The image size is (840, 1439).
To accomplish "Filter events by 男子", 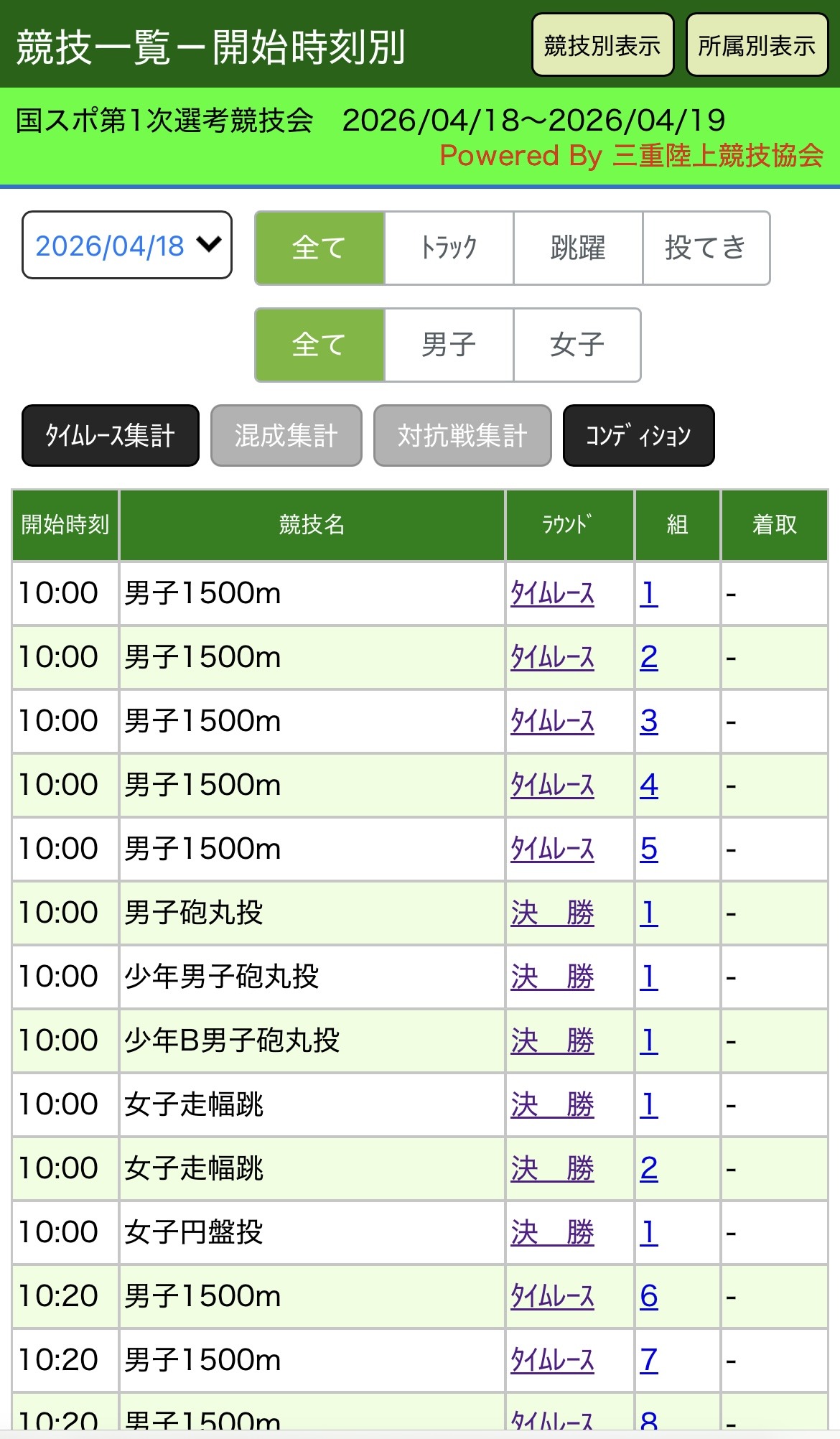I will [x=449, y=345].
